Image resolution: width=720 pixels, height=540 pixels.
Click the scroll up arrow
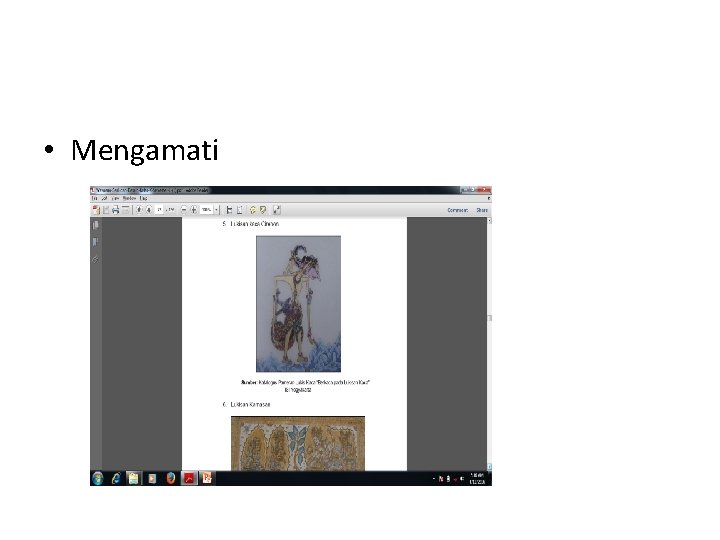489,221
